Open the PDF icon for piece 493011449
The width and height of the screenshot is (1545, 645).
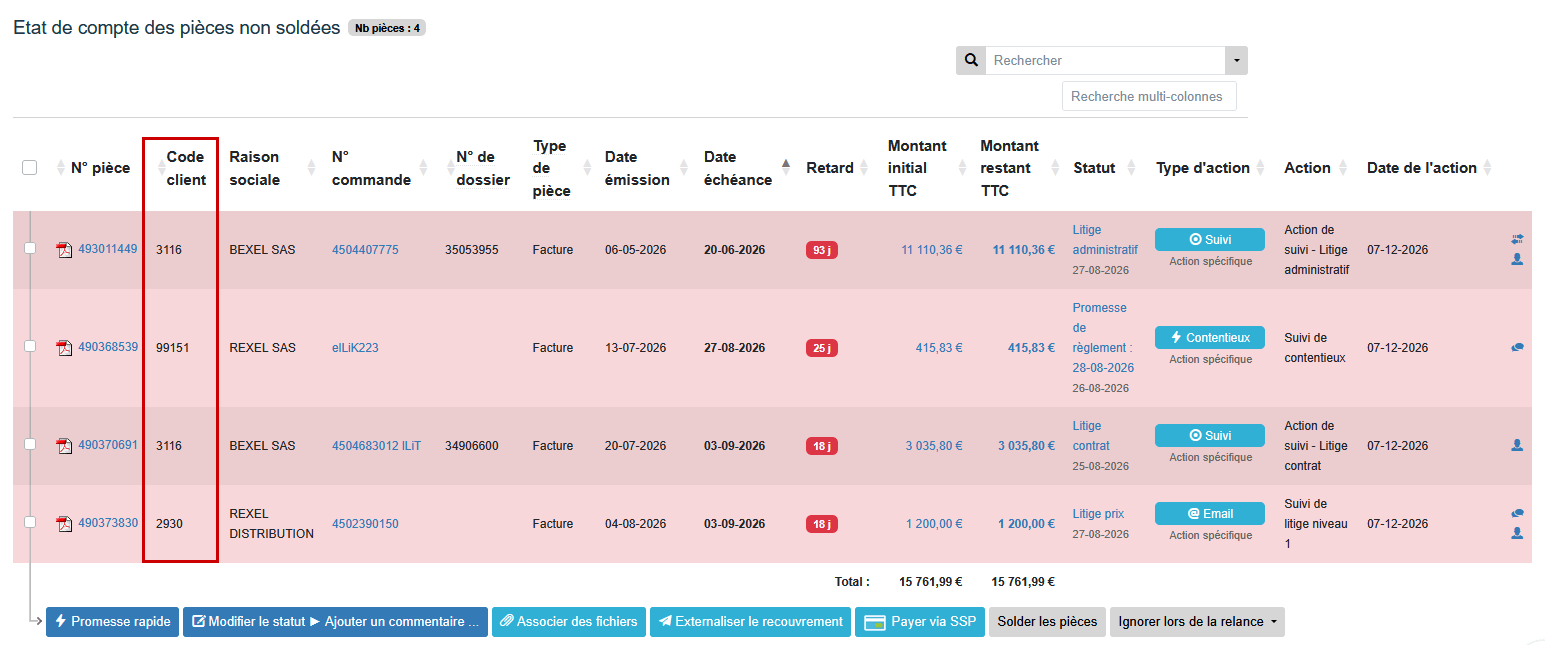pos(65,250)
